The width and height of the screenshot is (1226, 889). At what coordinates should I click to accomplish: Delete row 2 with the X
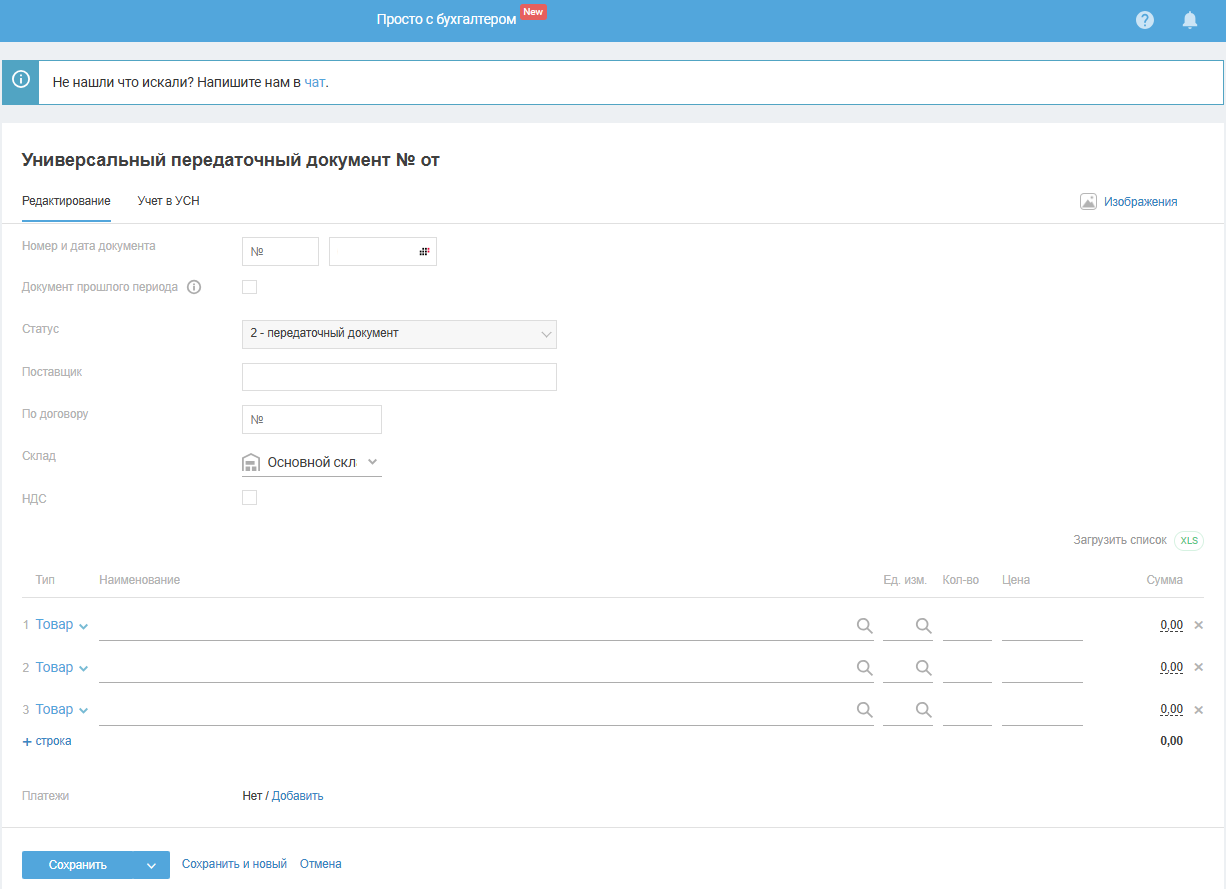(x=1199, y=667)
